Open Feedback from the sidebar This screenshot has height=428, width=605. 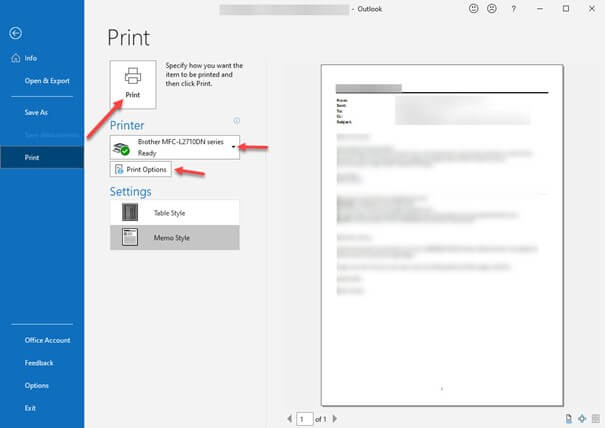tap(39, 363)
